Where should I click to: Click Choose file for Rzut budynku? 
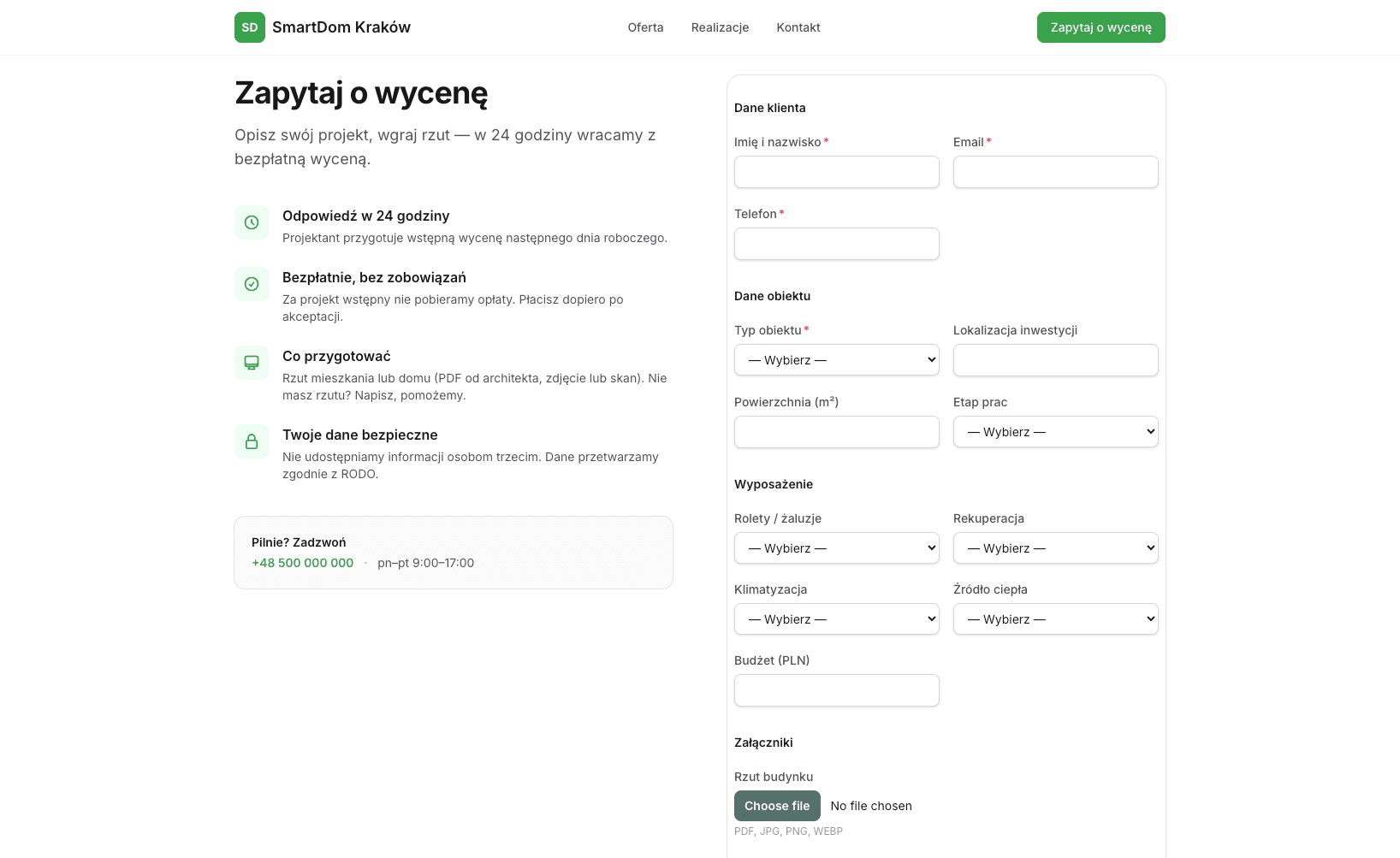click(x=777, y=806)
